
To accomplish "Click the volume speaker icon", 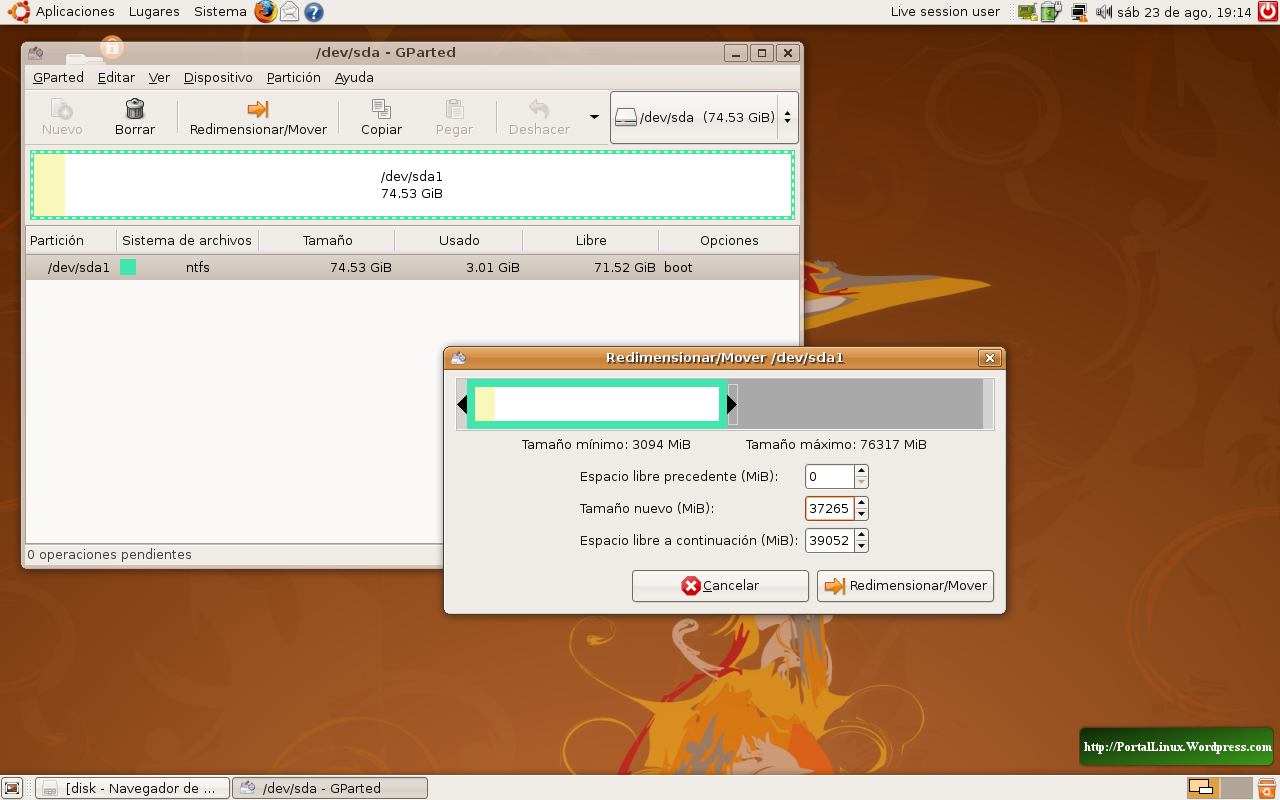I will pos(1104,12).
